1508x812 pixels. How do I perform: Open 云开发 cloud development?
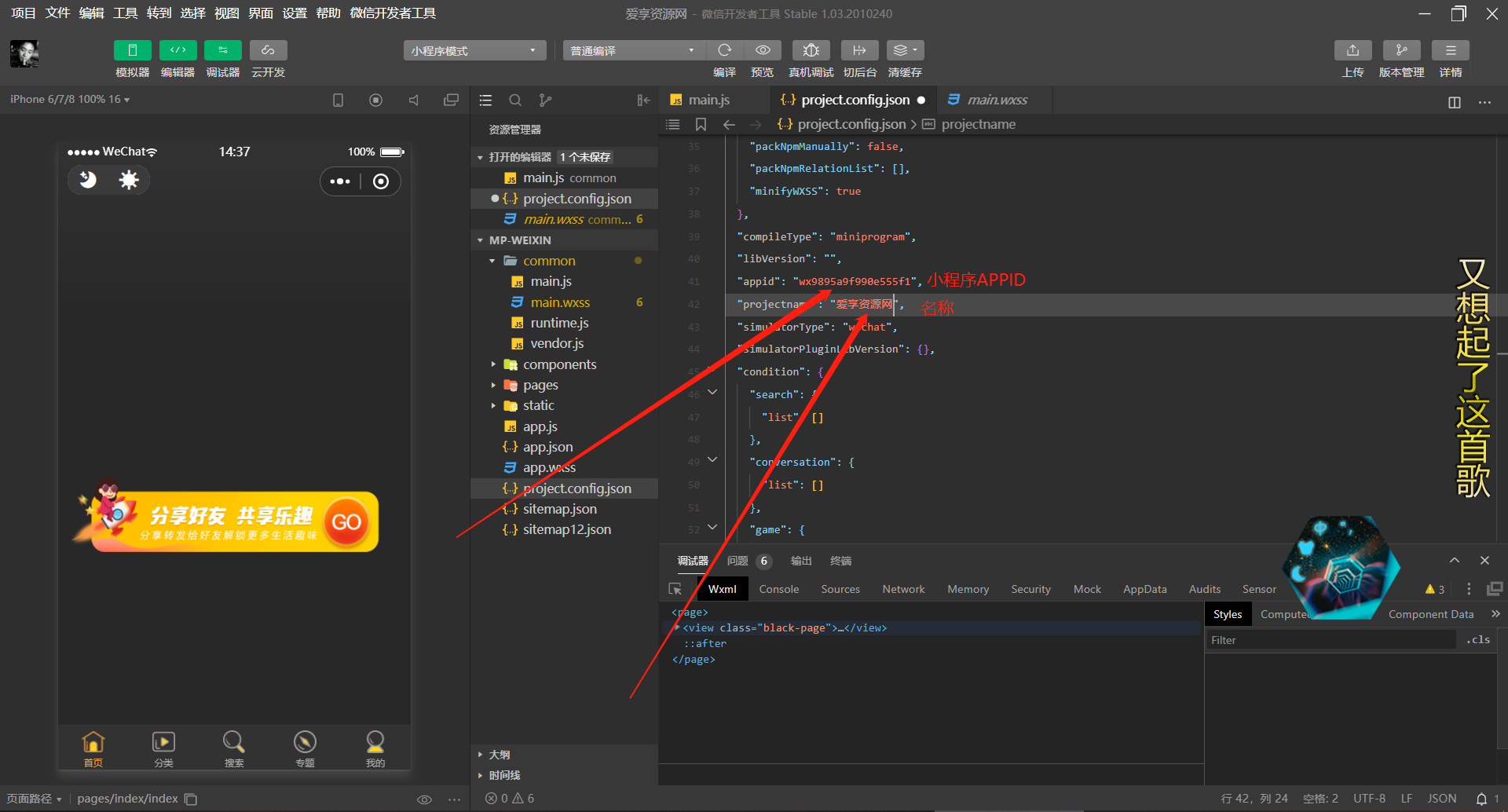click(268, 50)
